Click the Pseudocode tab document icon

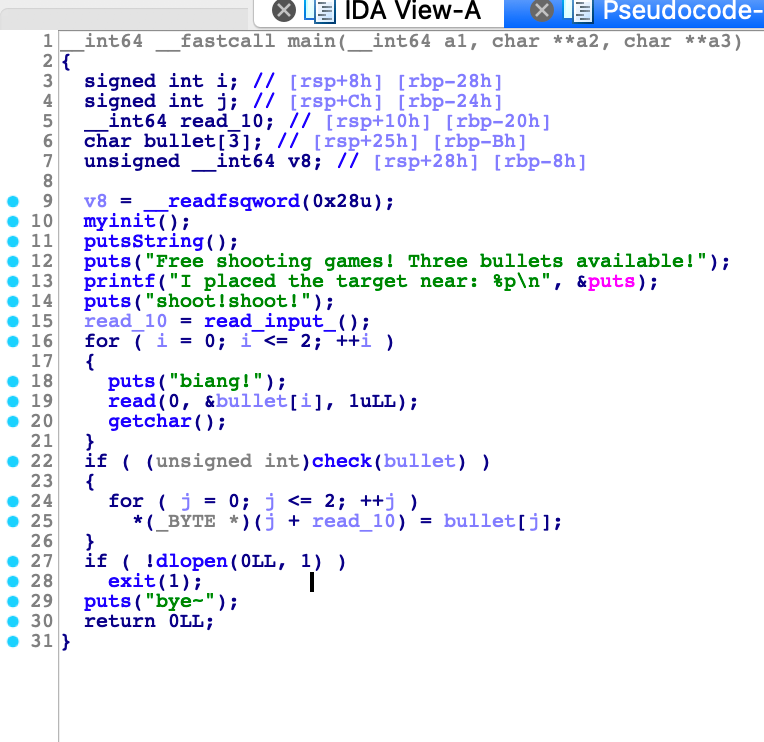(578, 11)
